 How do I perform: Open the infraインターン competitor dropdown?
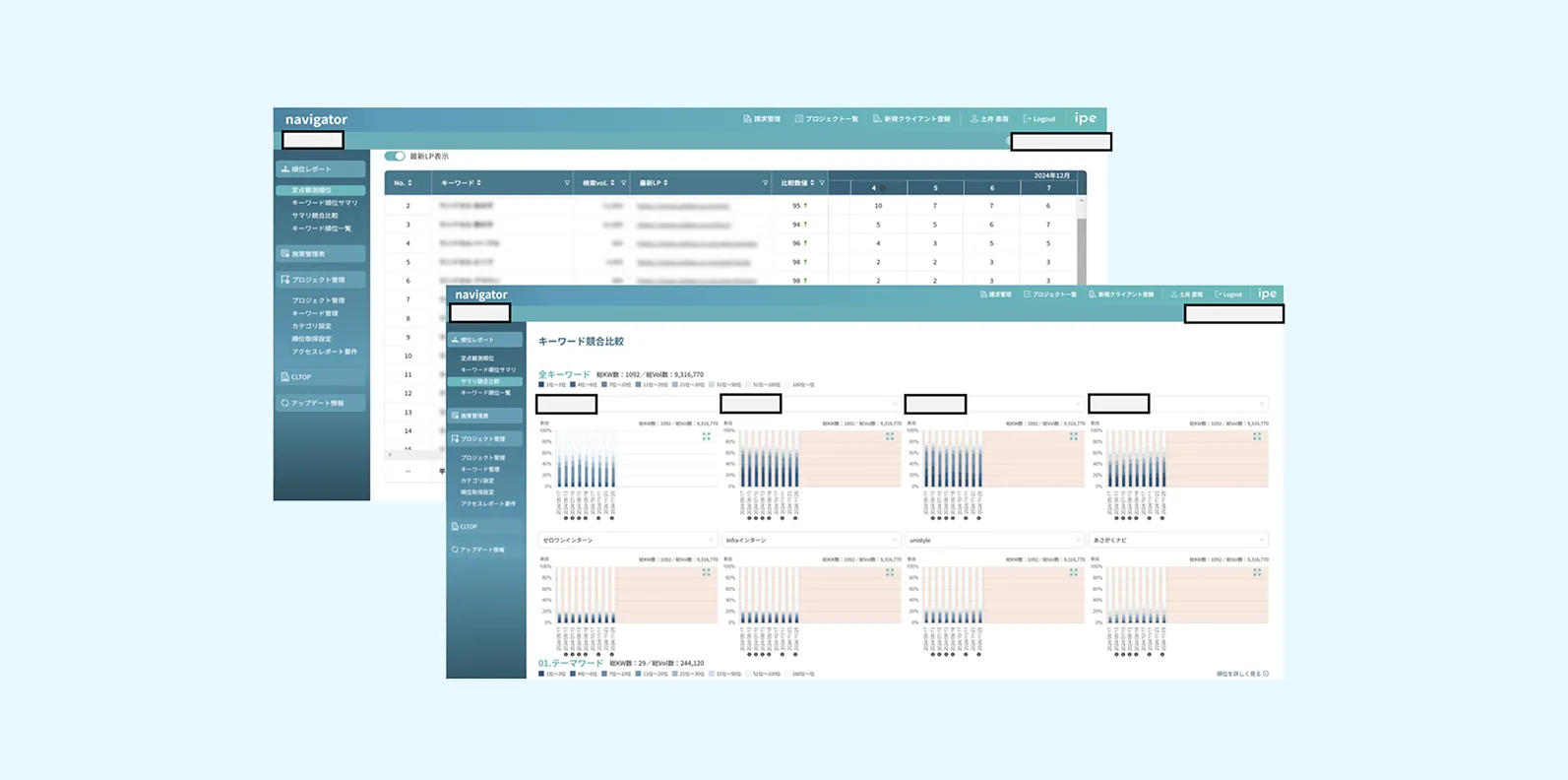(810, 541)
